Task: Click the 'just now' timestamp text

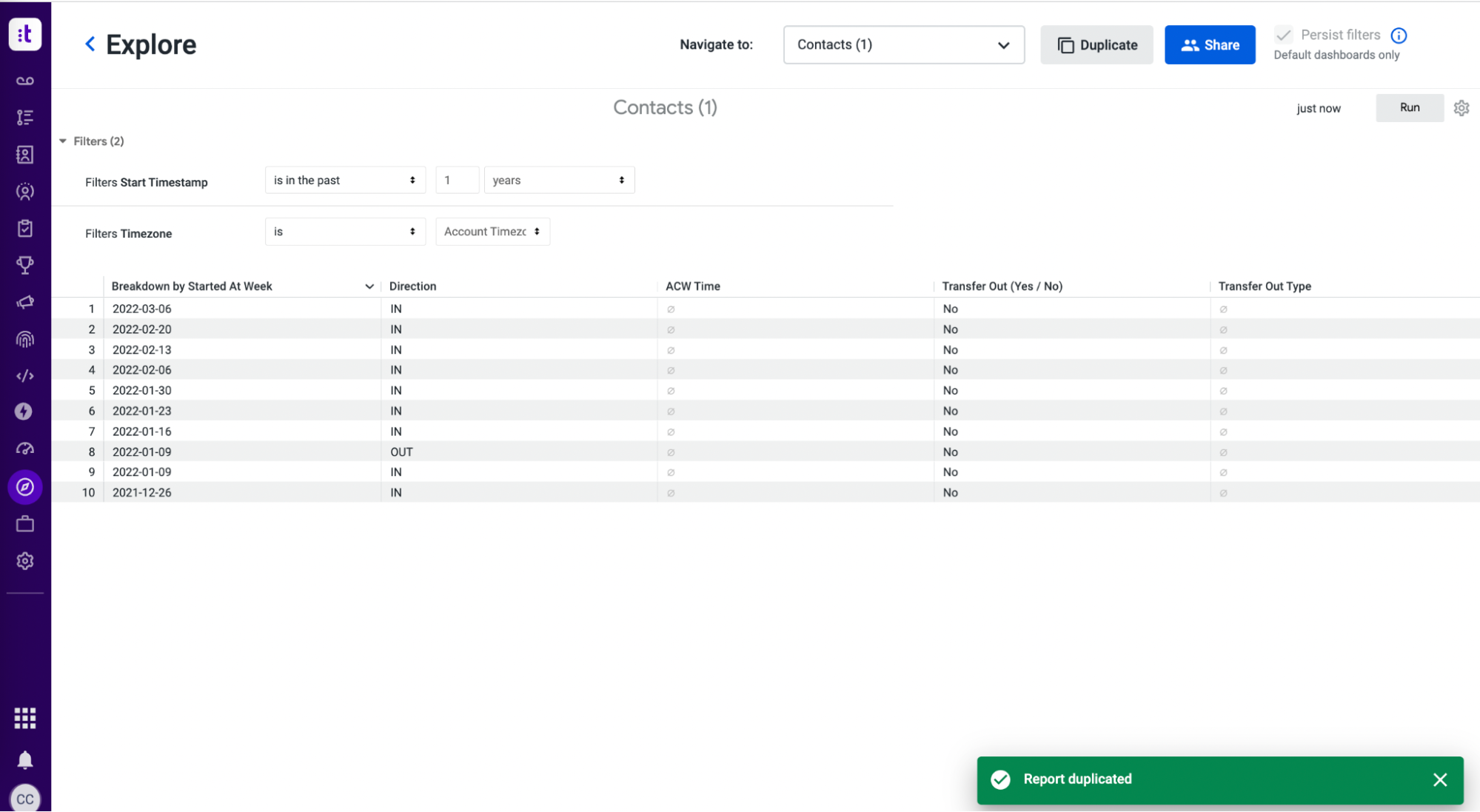Action: [1318, 109]
